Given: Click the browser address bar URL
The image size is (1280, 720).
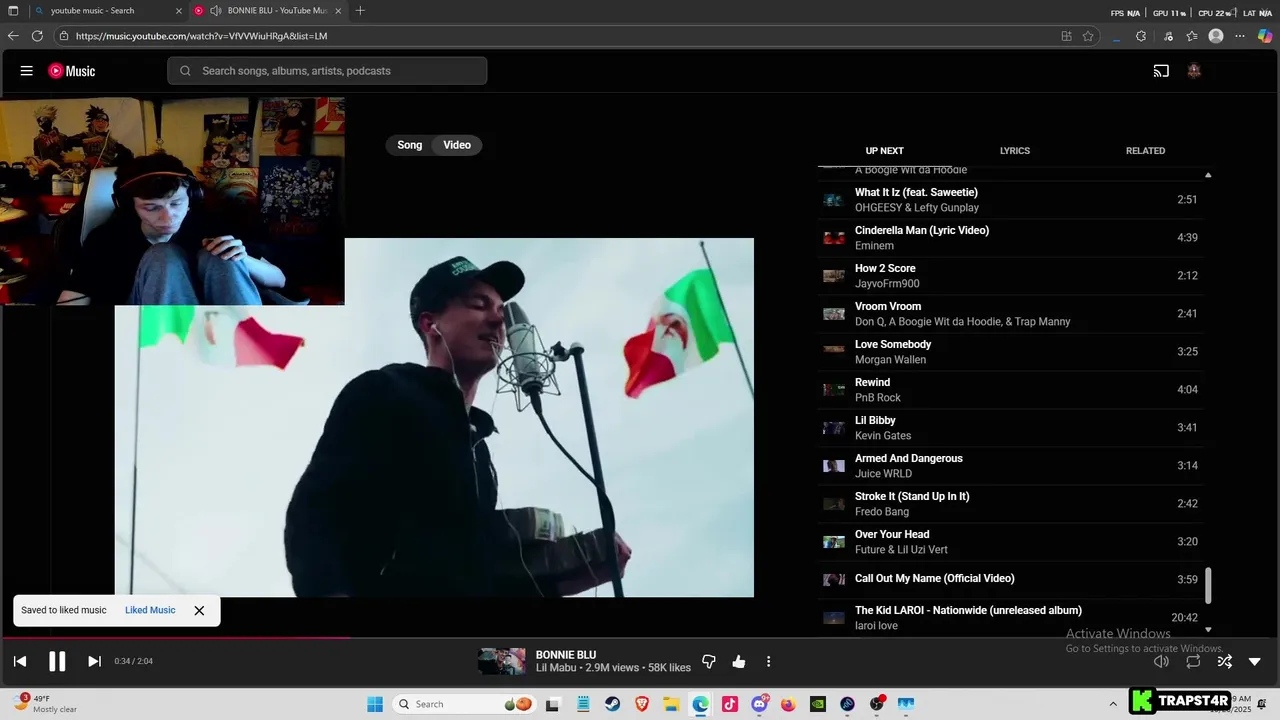Looking at the screenshot, I should coord(201,36).
